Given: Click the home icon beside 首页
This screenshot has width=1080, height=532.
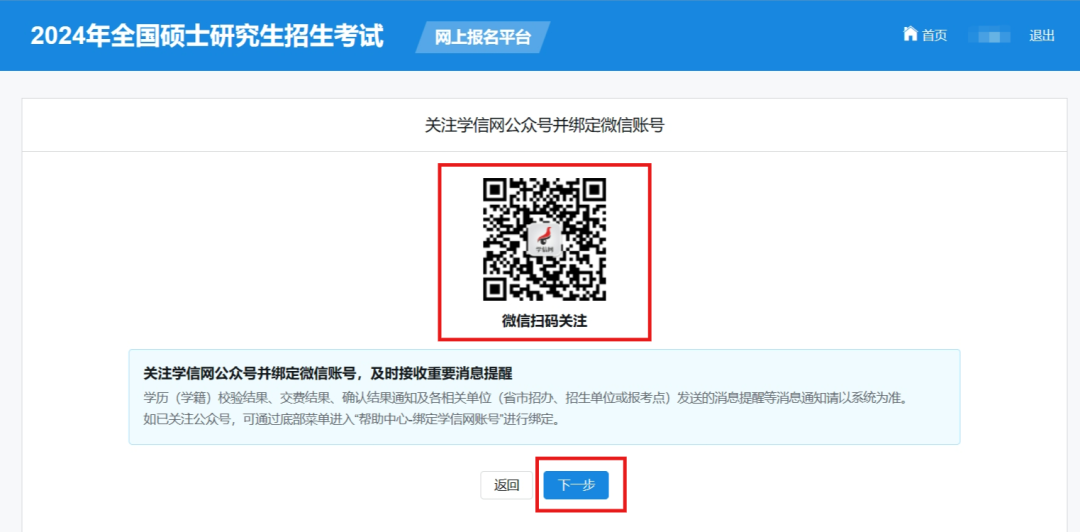Looking at the screenshot, I should [911, 34].
